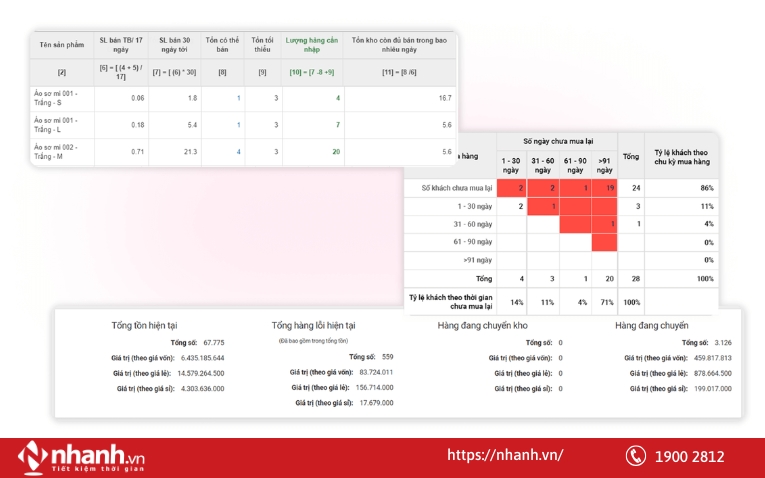Click the 1900 2812 hotline number

pos(690,456)
